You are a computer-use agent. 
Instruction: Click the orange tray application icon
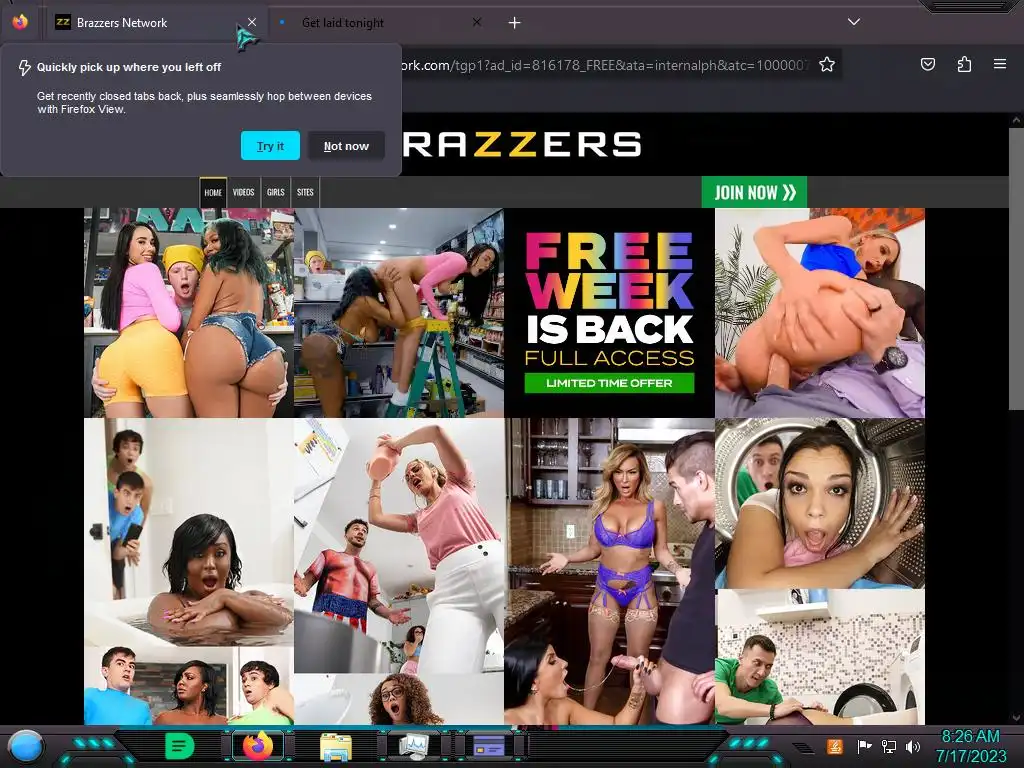835,746
